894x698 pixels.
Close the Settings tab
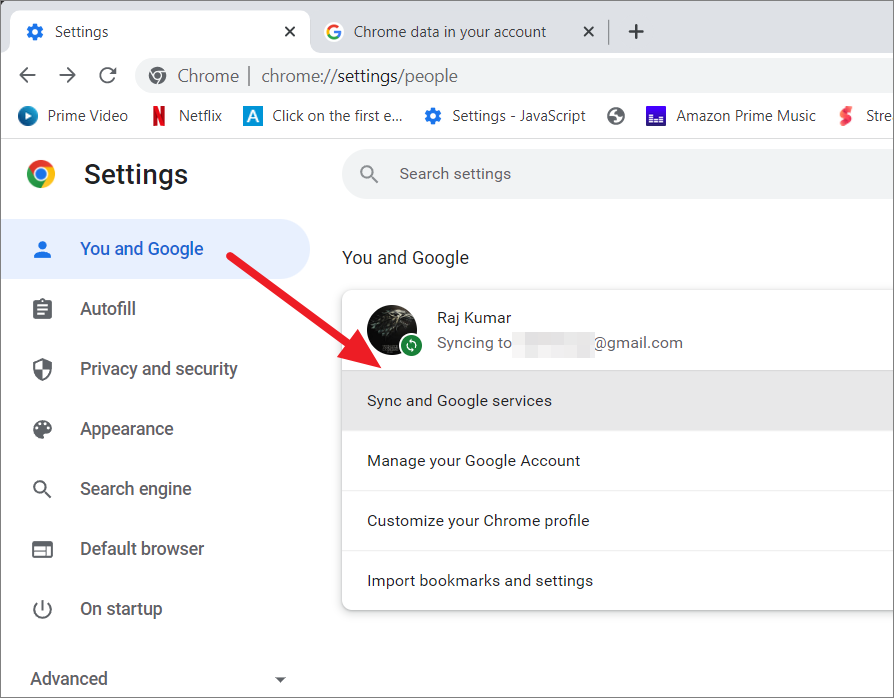click(290, 32)
